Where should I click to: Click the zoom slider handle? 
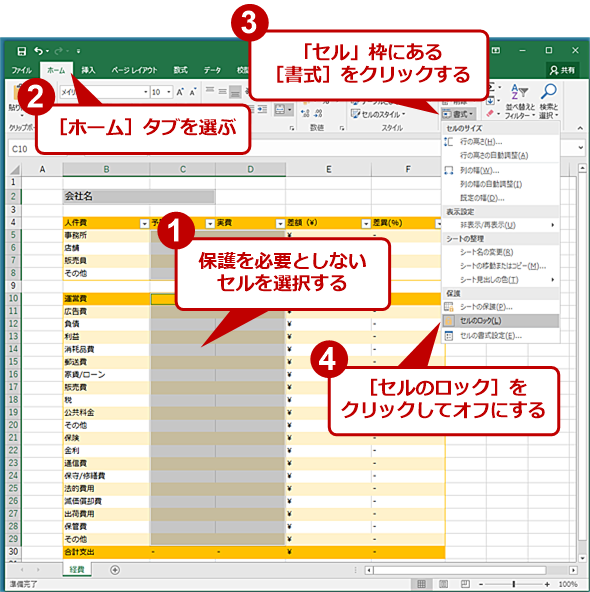[x=514, y=584]
